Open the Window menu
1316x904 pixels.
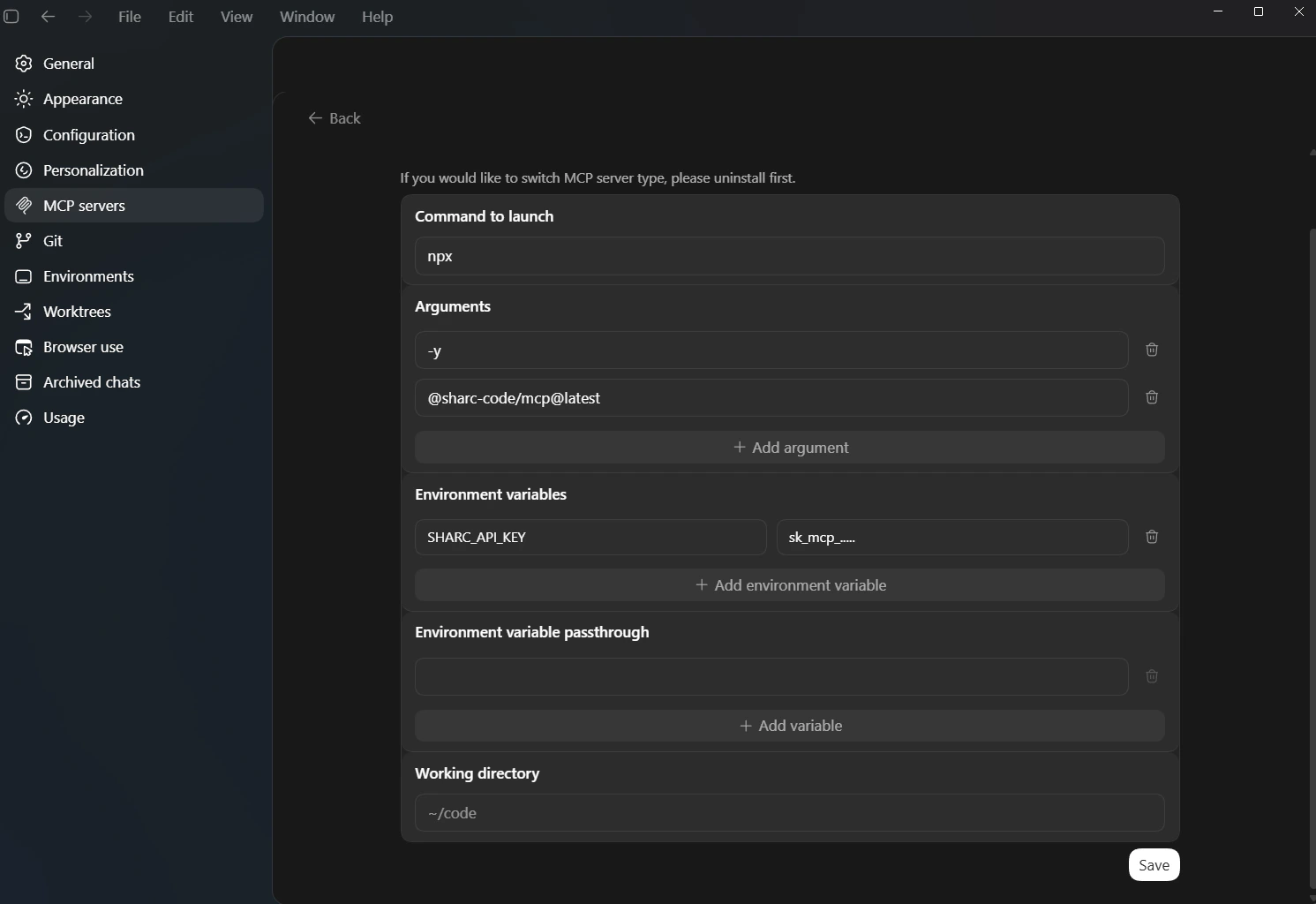pyautogui.click(x=307, y=17)
